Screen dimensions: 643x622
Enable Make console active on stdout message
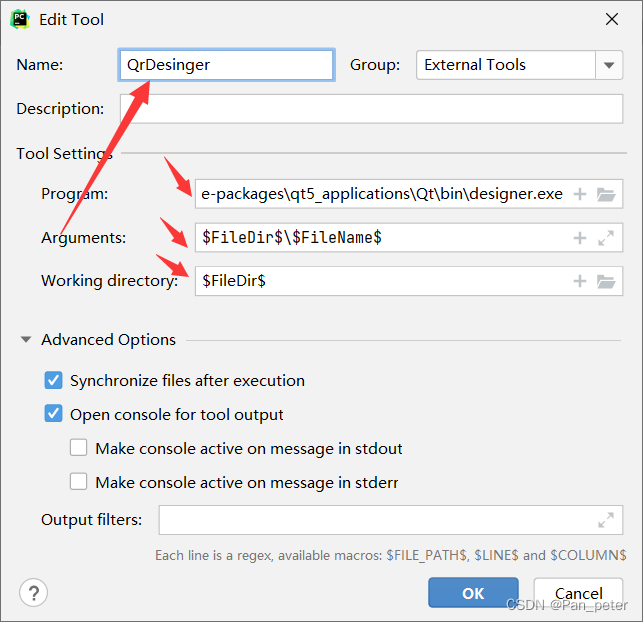tap(78, 448)
